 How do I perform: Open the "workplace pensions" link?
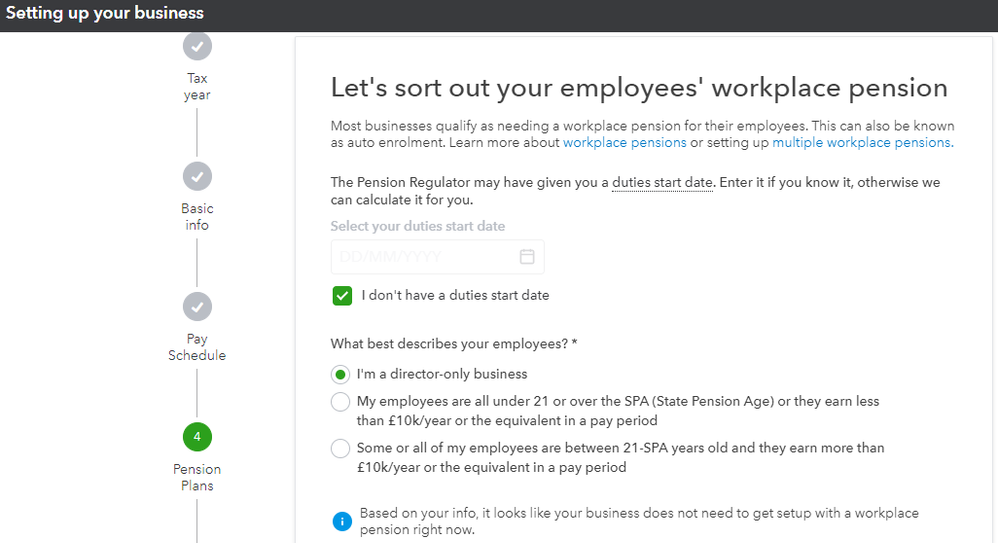point(624,143)
